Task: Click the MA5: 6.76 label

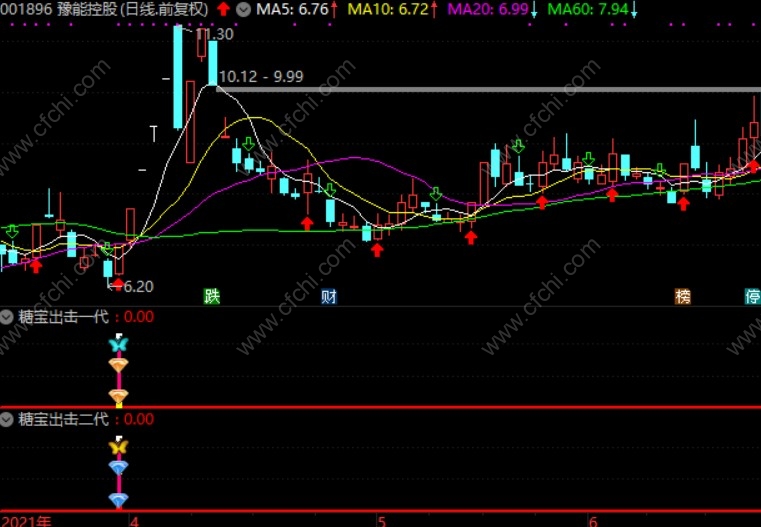Action: pyautogui.click(x=292, y=9)
